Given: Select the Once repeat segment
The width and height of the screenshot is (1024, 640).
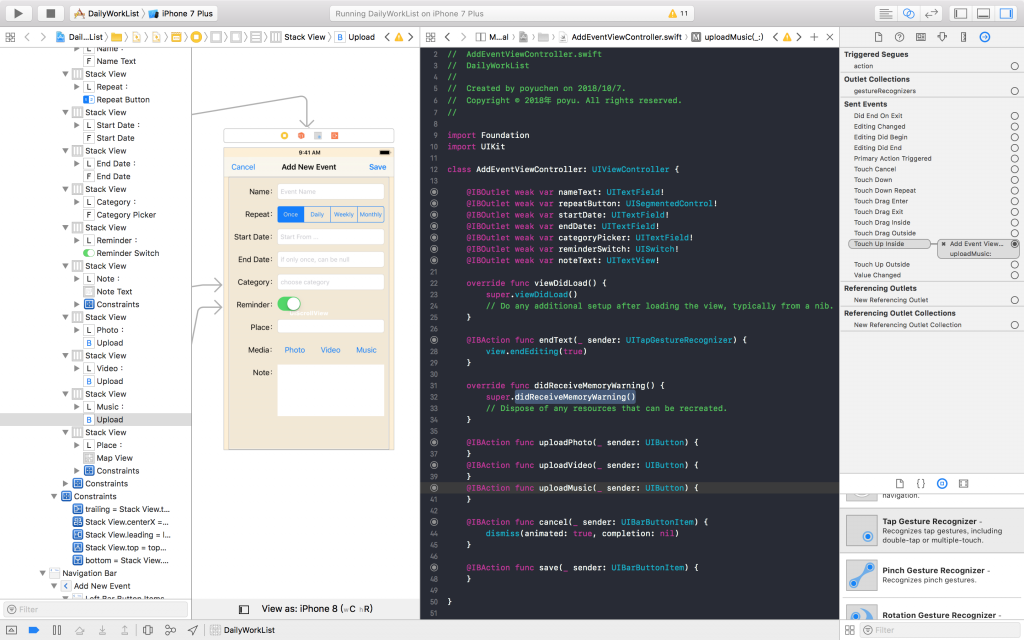Looking at the screenshot, I should (x=291, y=214).
